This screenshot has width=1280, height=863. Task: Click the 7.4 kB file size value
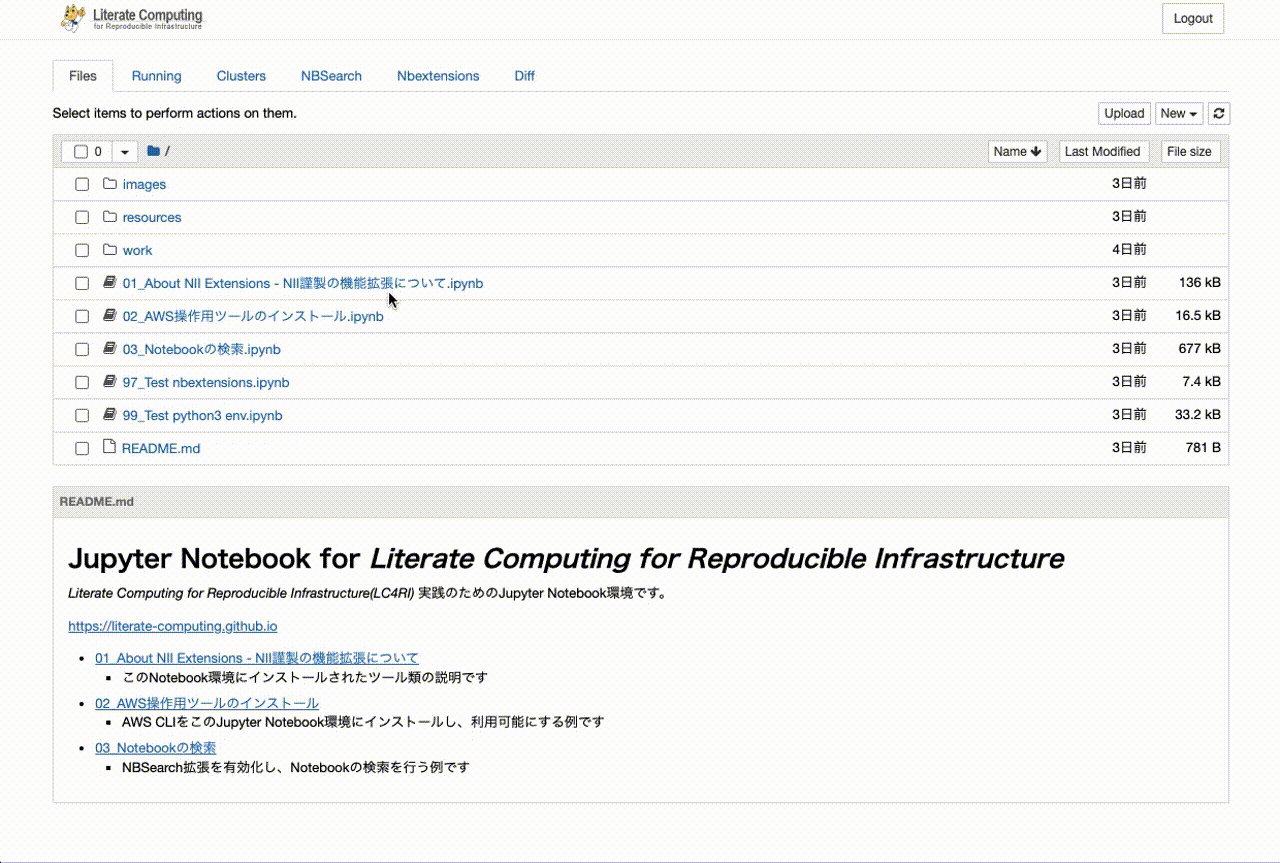tap(1201, 382)
